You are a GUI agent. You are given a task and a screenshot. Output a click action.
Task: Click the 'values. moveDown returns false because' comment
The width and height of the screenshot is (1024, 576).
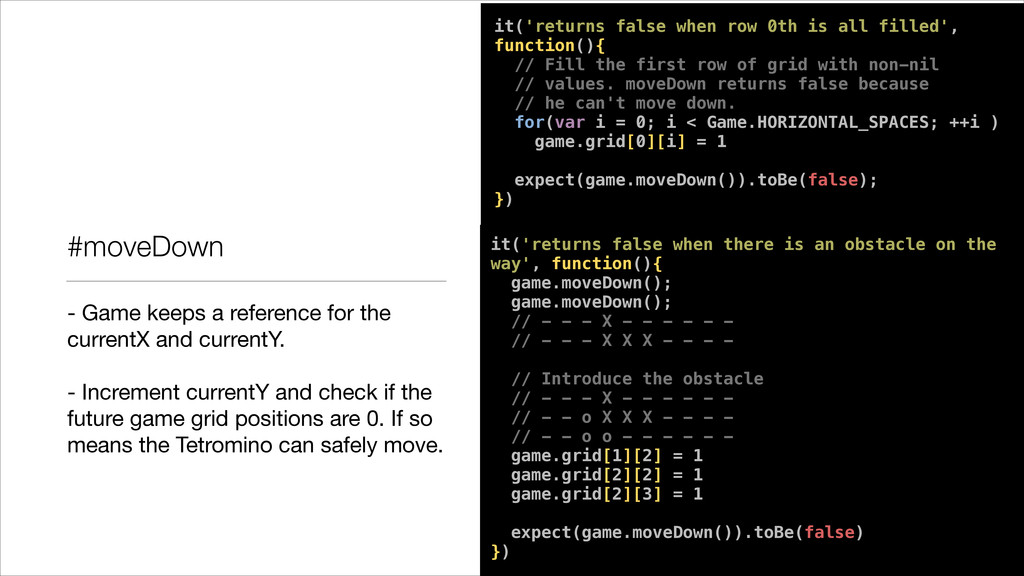(721, 84)
